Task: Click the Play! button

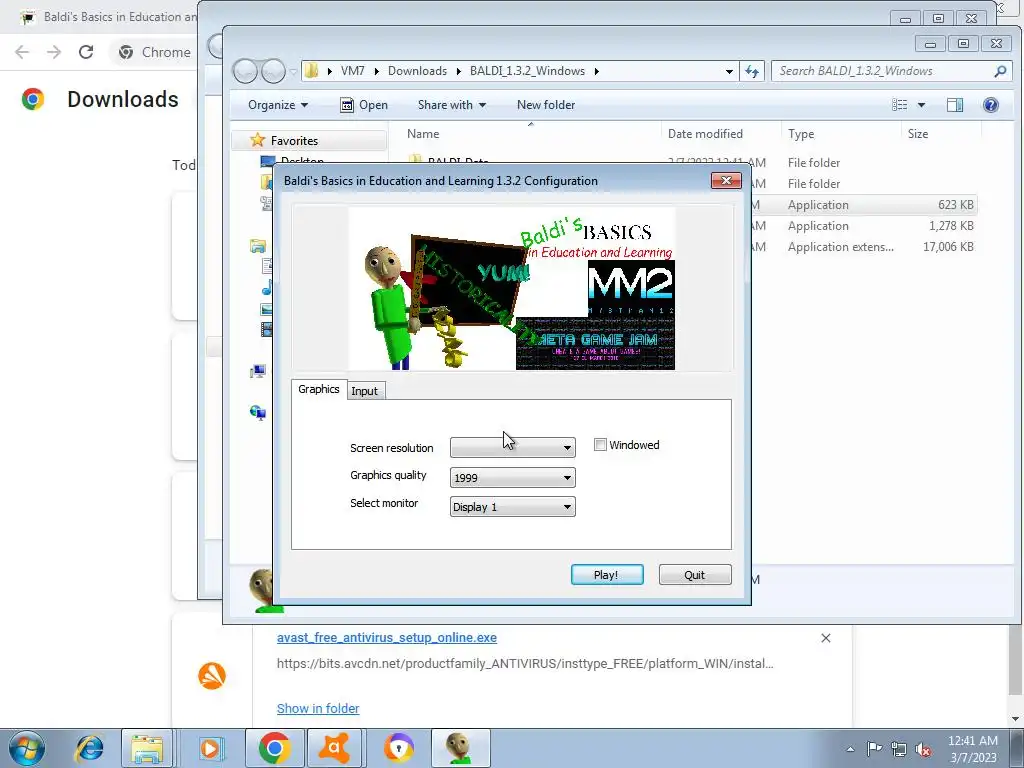Action: [607, 575]
